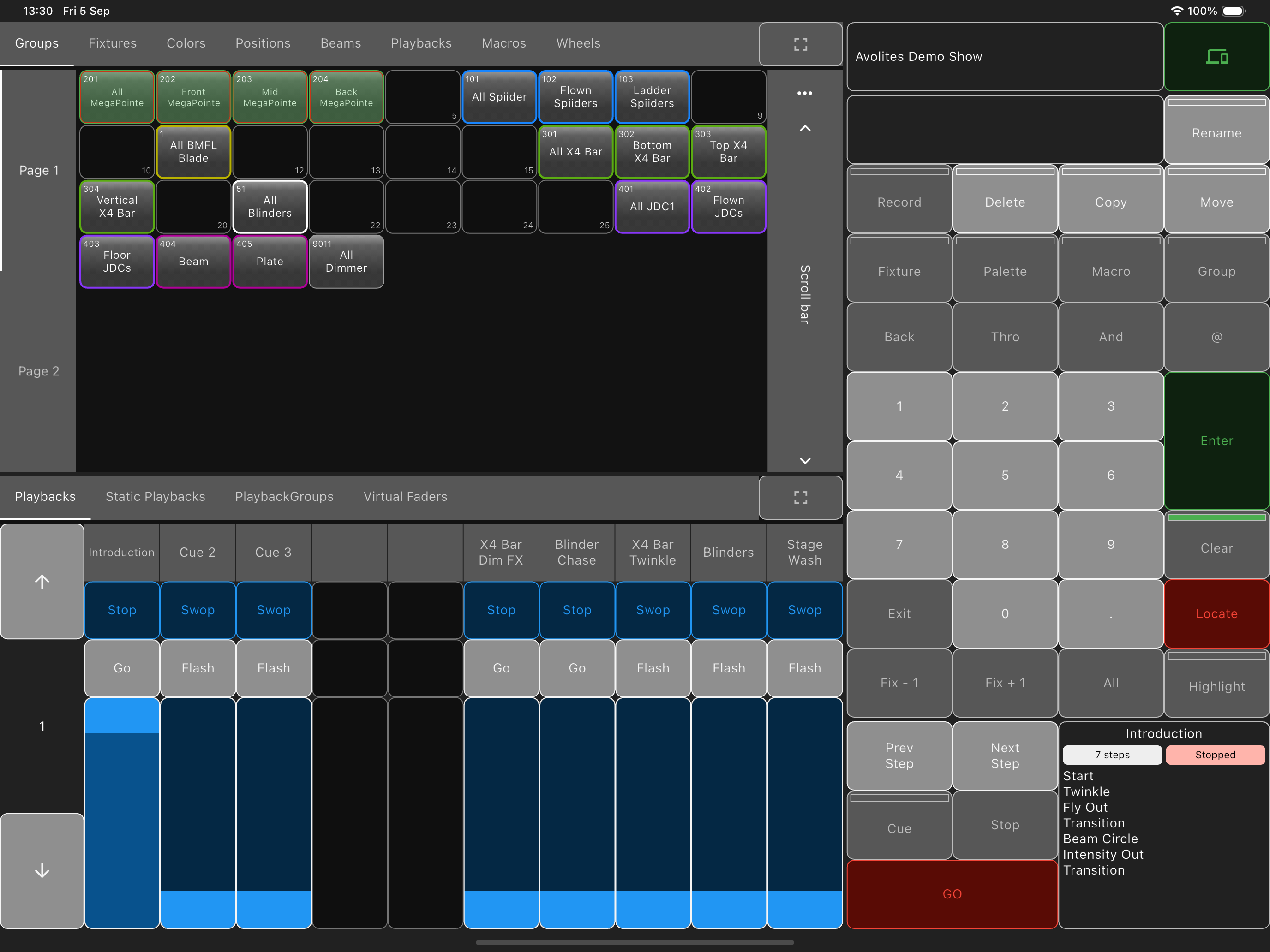Toggle the Delete key
1270x952 pixels.
(1005, 198)
